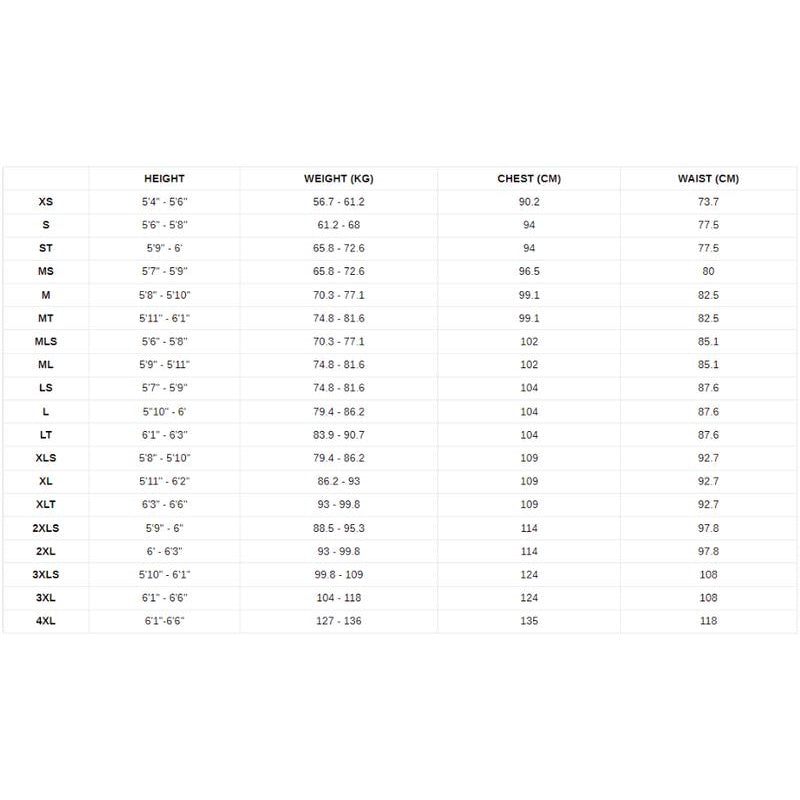Click the waist value 118

(708, 621)
